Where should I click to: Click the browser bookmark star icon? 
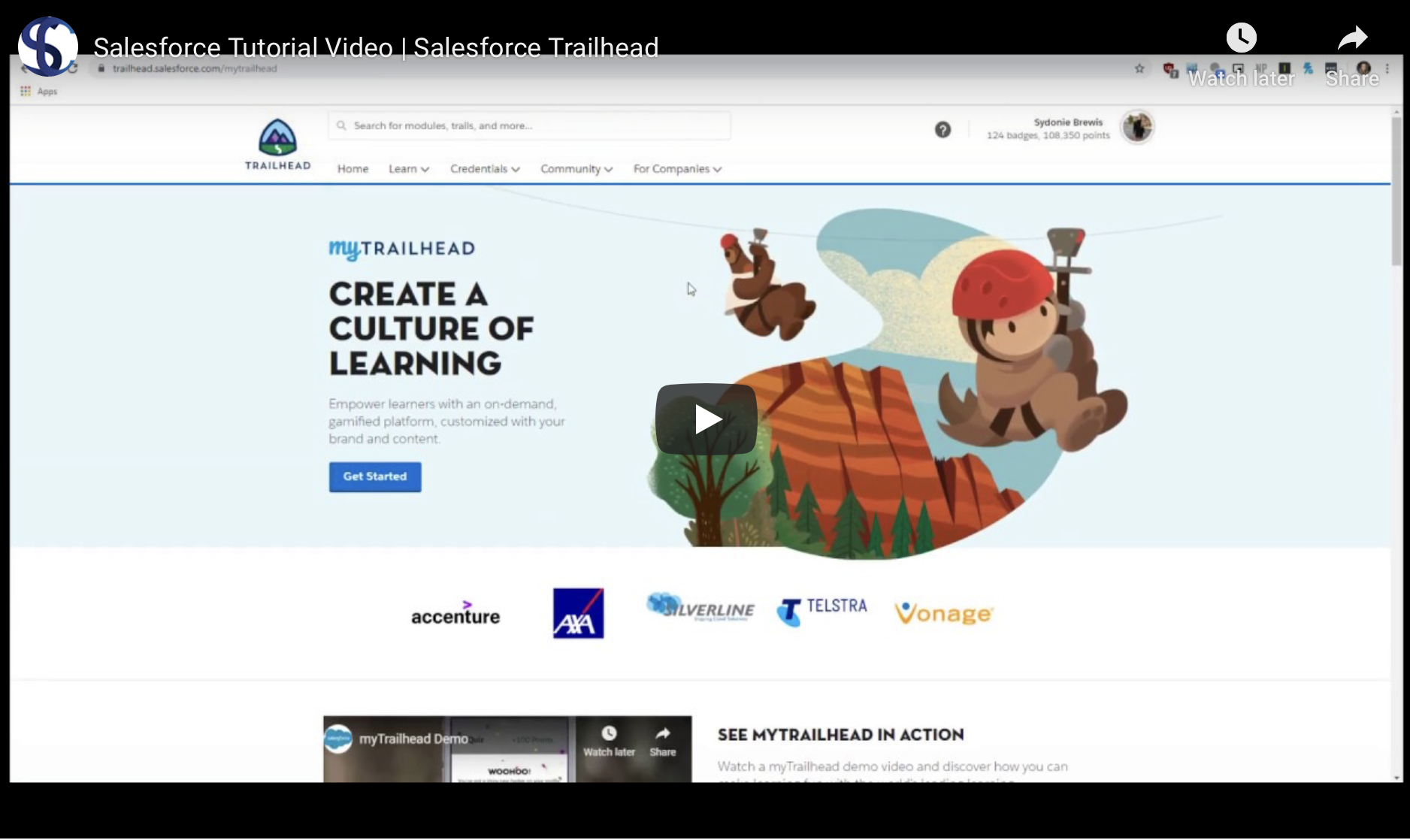1139,68
